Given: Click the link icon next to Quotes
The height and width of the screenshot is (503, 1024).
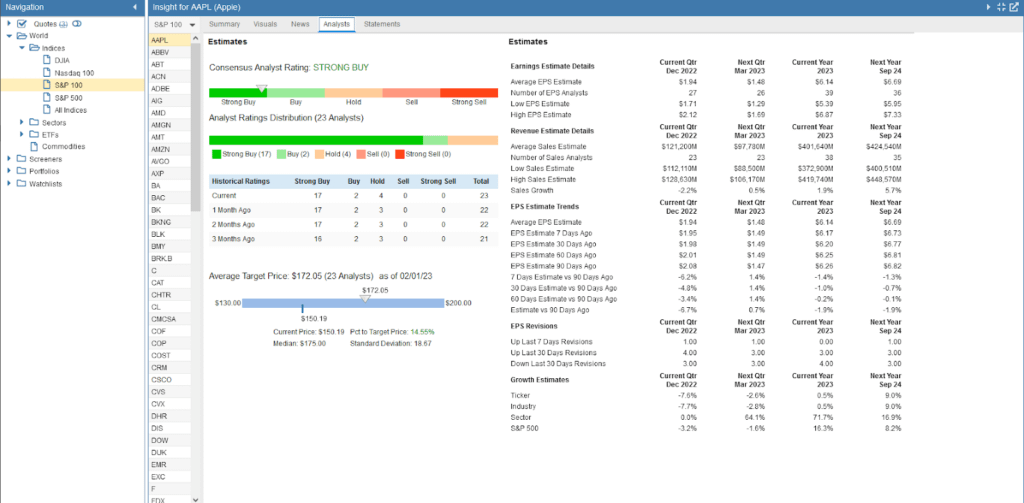Looking at the screenshot, I should tap(76, 24).
